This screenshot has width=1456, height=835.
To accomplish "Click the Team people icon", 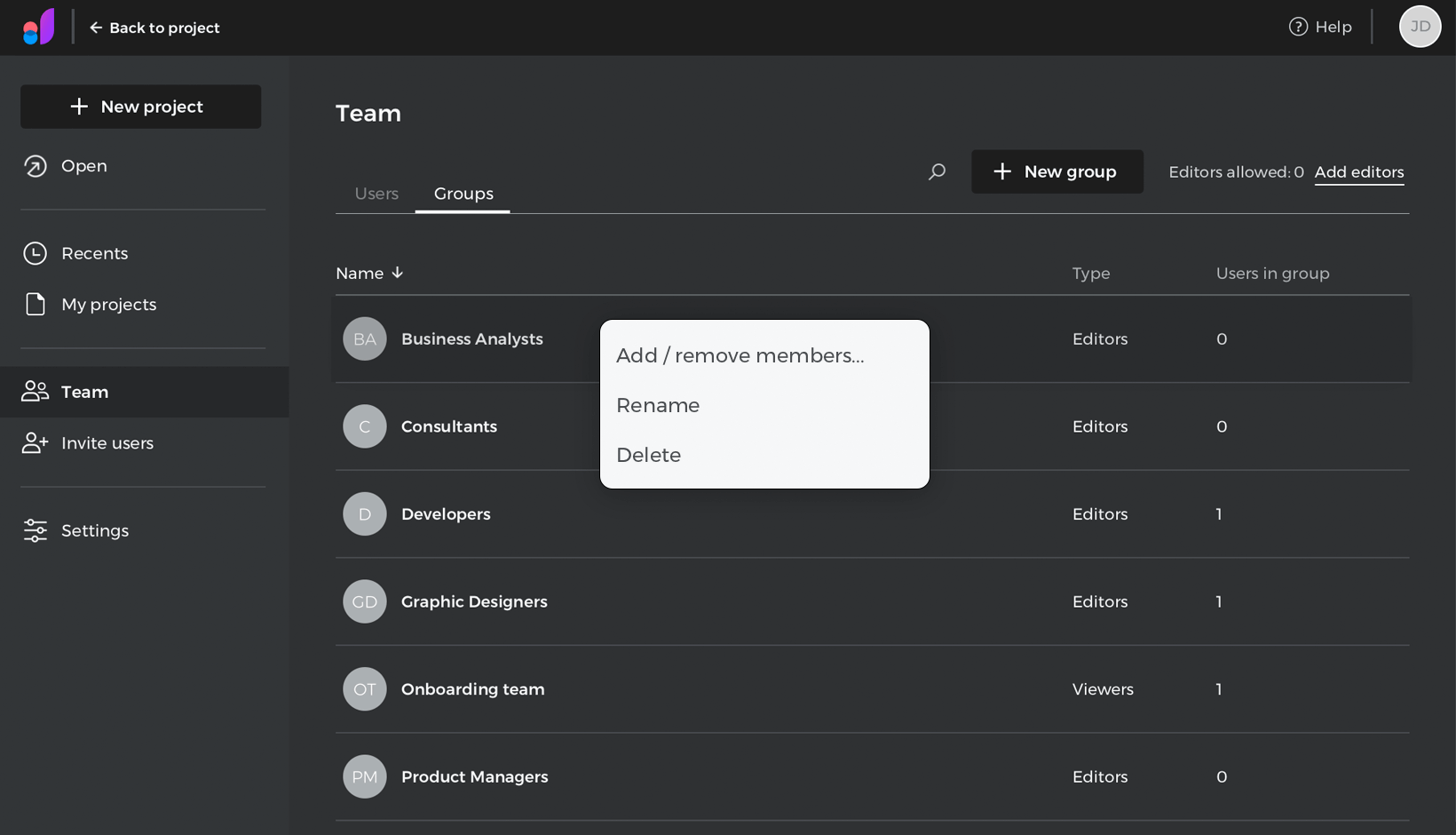I will coord(35,392).
